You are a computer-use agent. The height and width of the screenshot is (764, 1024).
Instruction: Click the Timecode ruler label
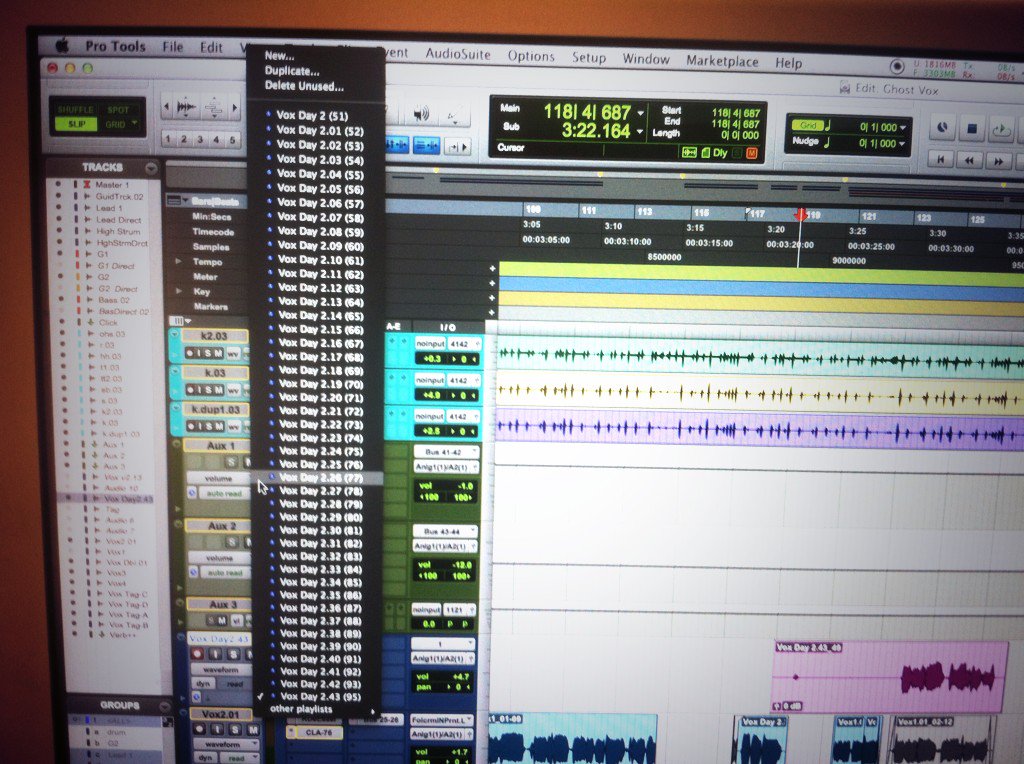click(213, 232)
